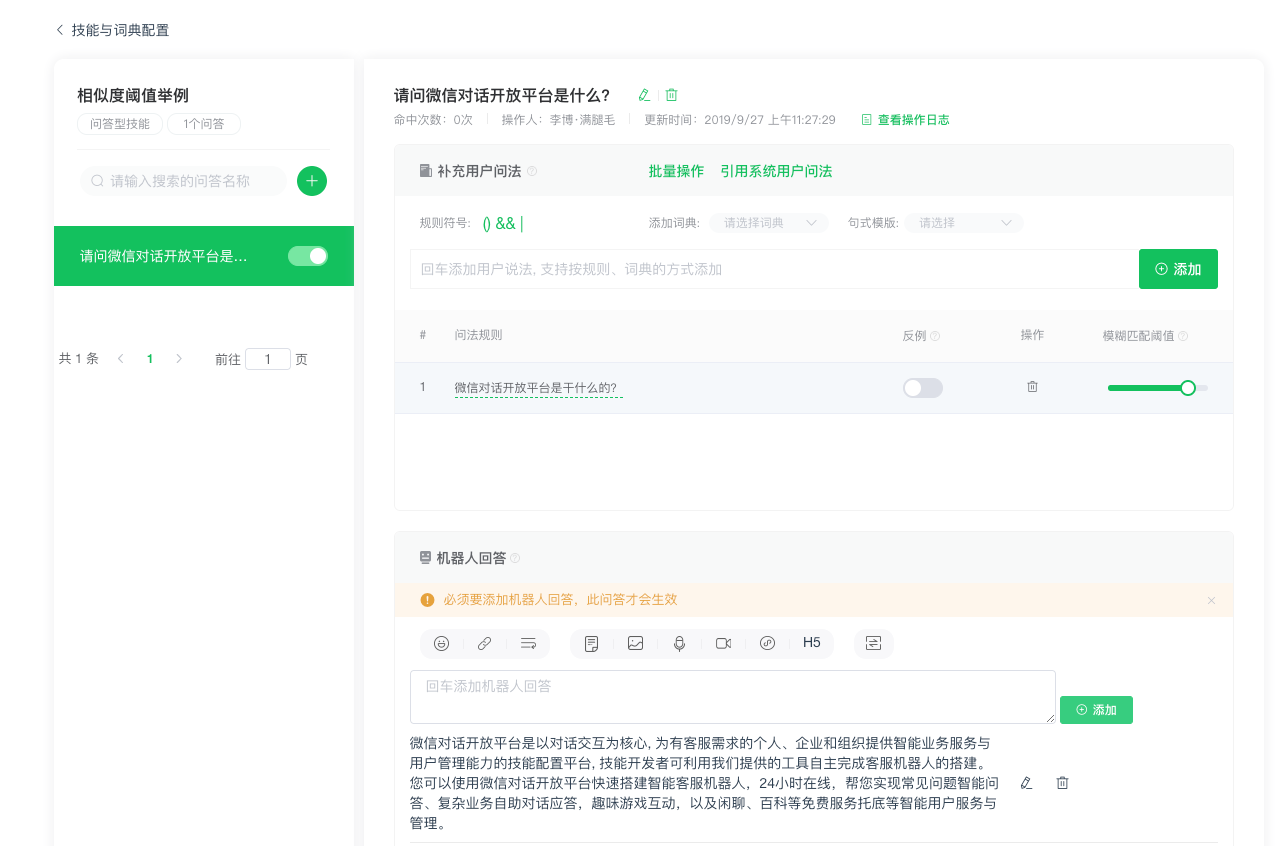
Task: Open the answer settings sliders icon
Action: coord(873,643)
